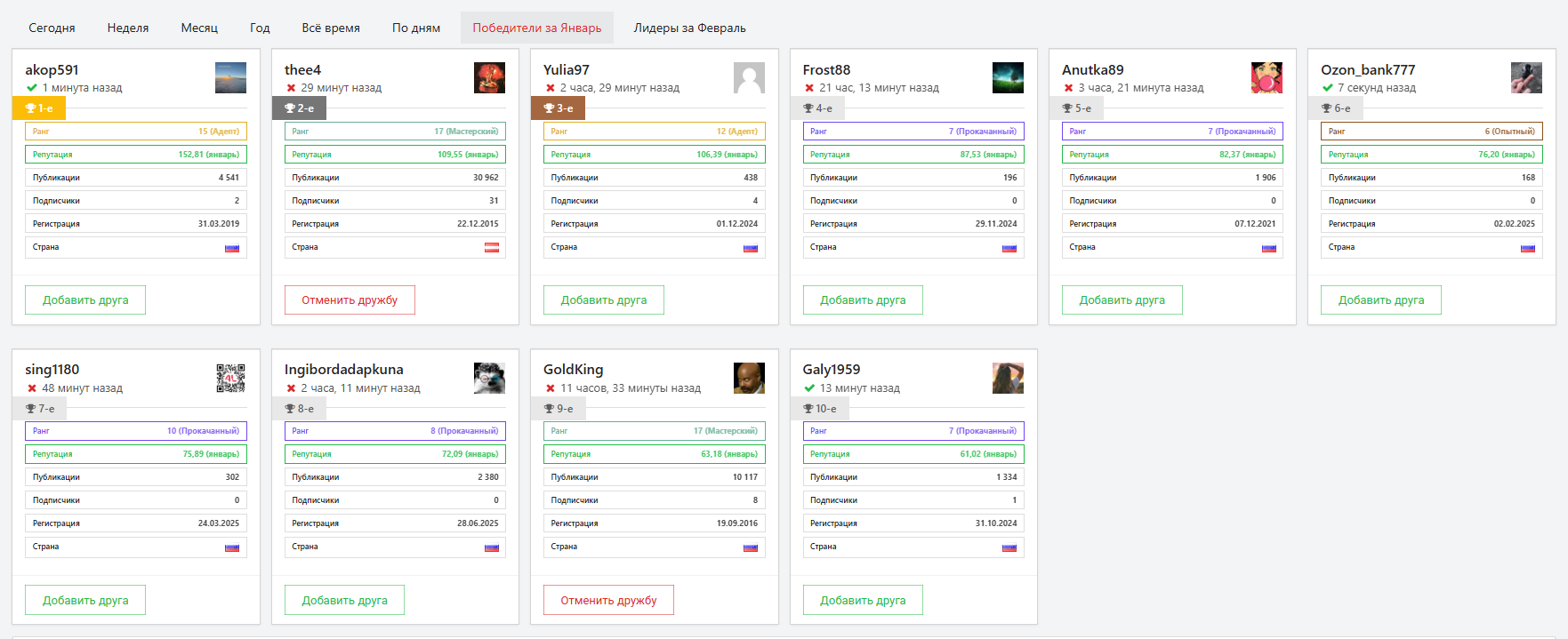Switch to the Сегодня tab
This screenshot has height=639, width=1568.
52,28
